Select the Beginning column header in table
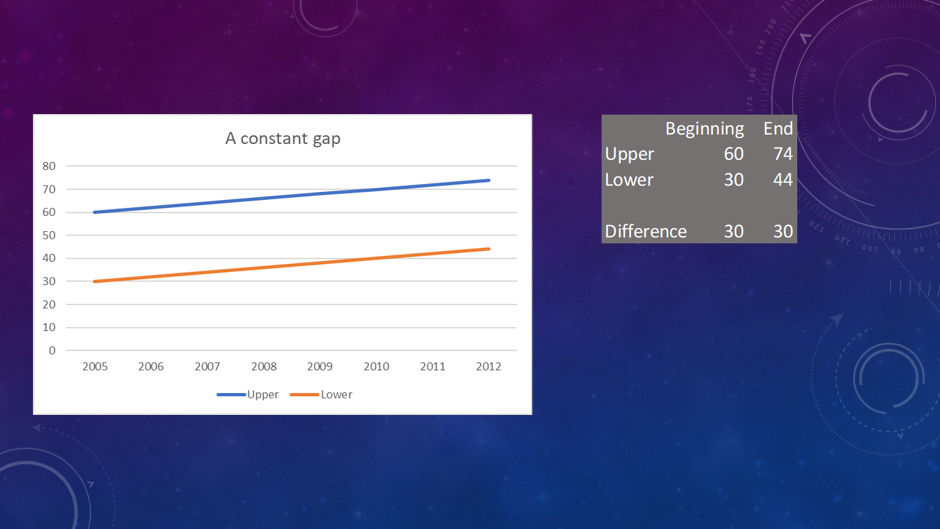Image resolution: width=940 pixels, height=529 pixels. coord(704,129)
